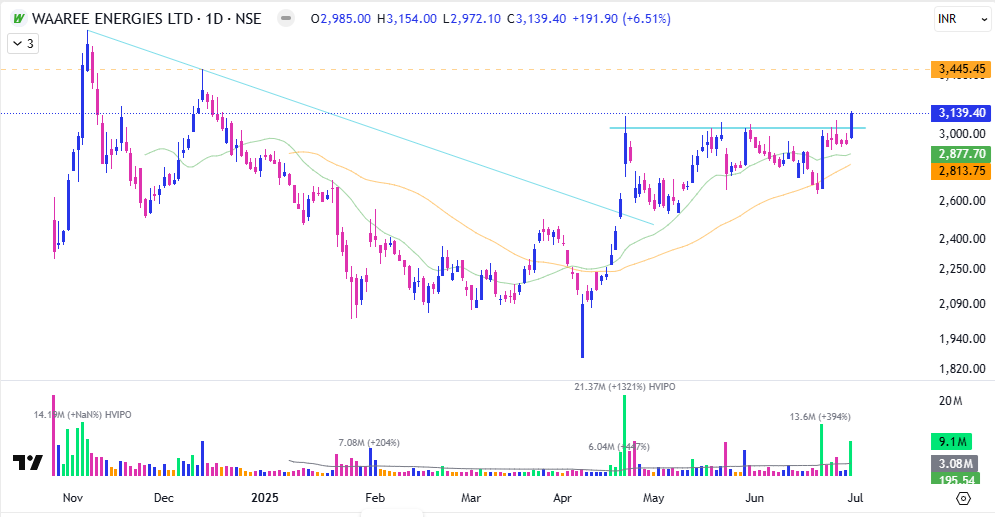Screen dimensions: 995x517
Task: Click the Apr label on time axis
Action: pyautogui.click(x=562, y=498)
